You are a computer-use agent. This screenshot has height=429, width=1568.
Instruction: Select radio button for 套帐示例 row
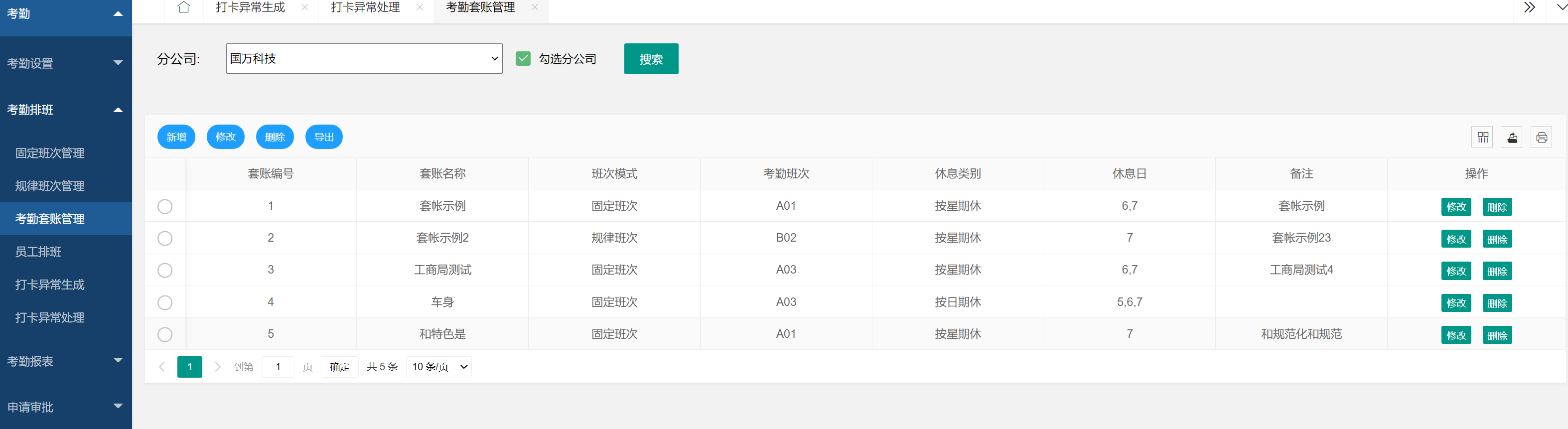pyautogui.click(x=165, y=206)
